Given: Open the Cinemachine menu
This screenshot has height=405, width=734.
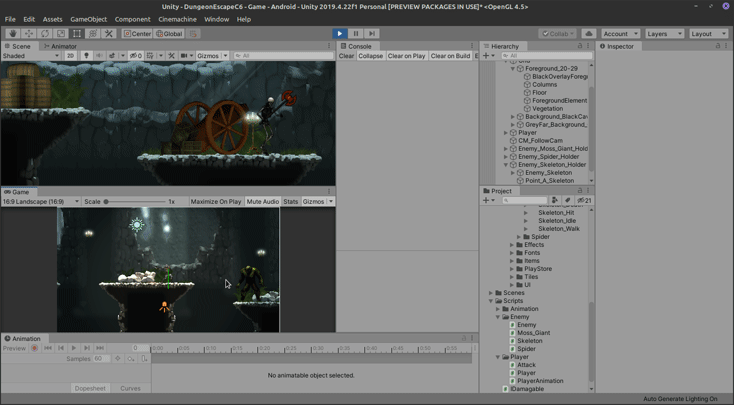Looking at the screenshot, I should coord(177,19).
